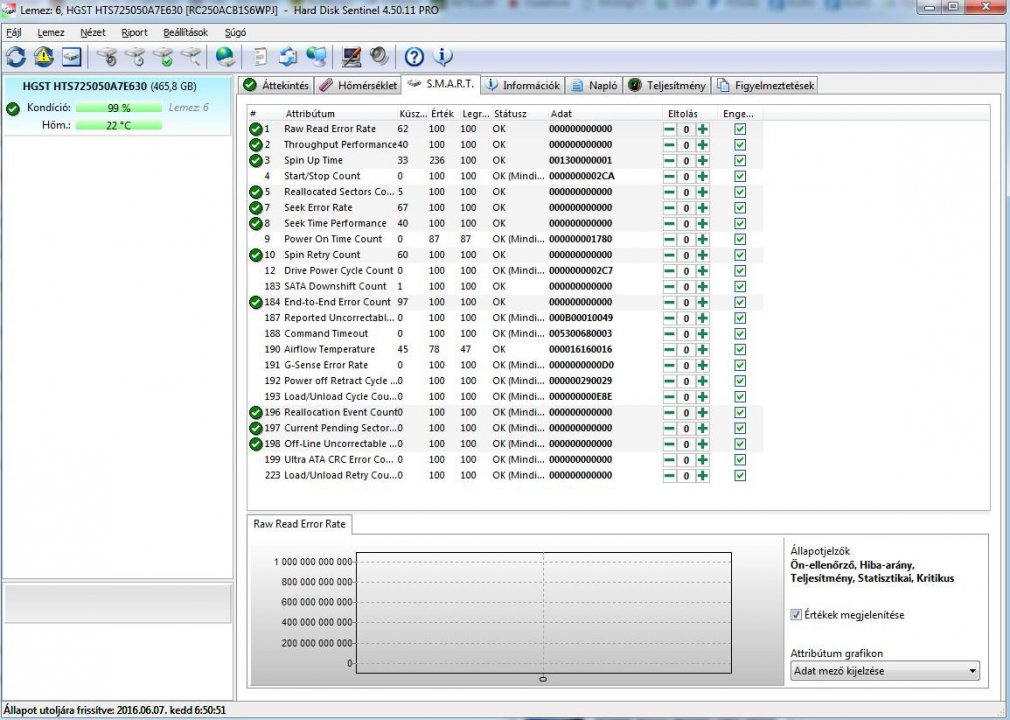The width and height of the screenshot is (1010, 720).
Task: Click green check icon of Reallocation Event Count
Action: [256, 413]
